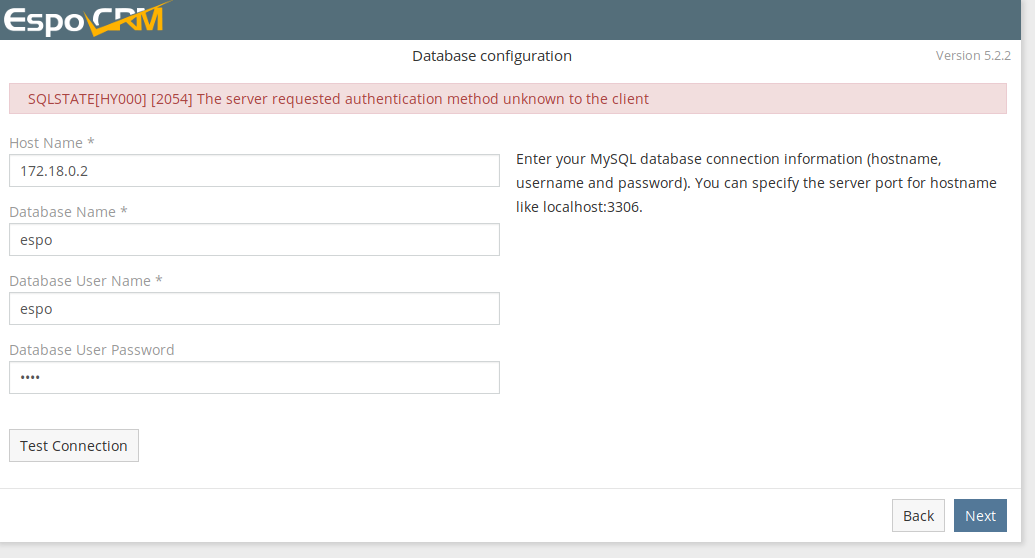Click the Test Connection button
Image resolution: width=1035 pixels, height=558 pixels.
coord(73,446)
